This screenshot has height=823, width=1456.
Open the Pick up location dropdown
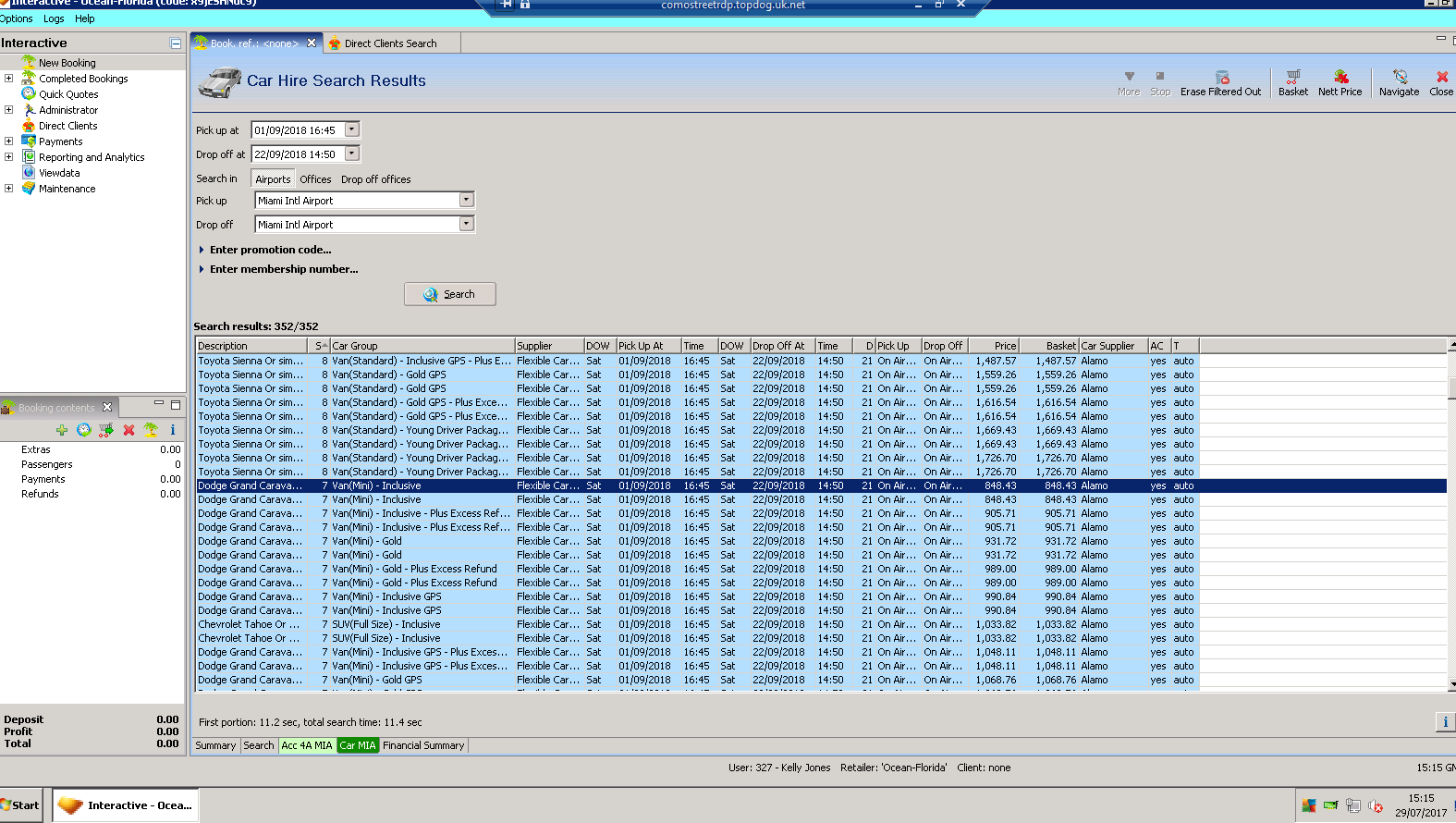pos(467,200)
